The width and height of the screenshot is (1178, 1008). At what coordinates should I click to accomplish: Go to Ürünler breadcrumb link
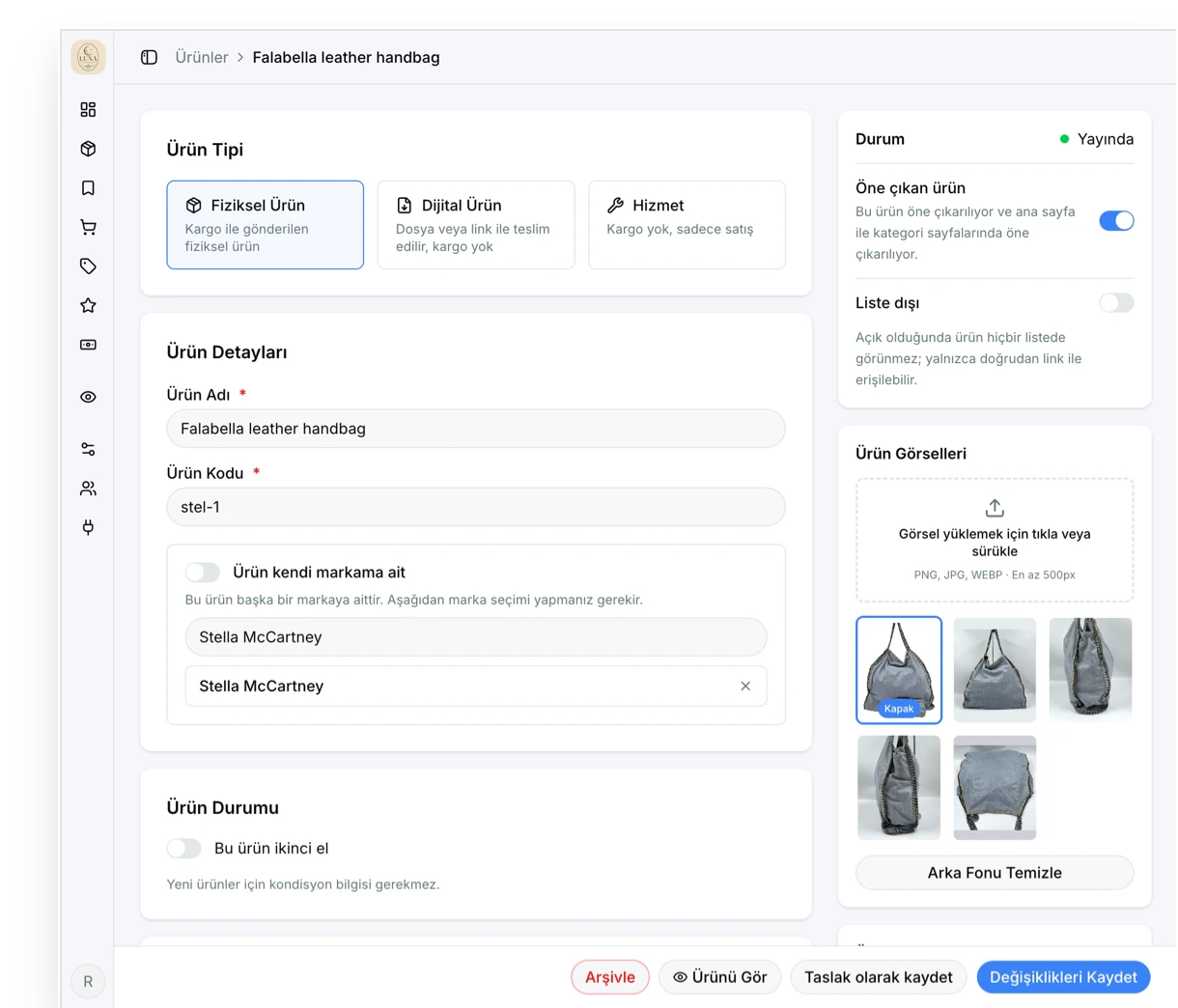(x=202, y=57)
